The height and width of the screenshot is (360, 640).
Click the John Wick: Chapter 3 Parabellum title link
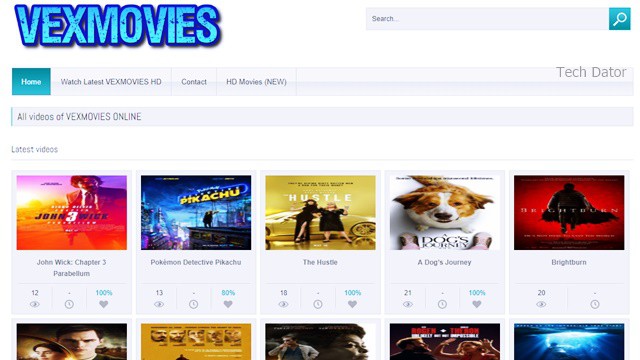(x=71, y=268)
